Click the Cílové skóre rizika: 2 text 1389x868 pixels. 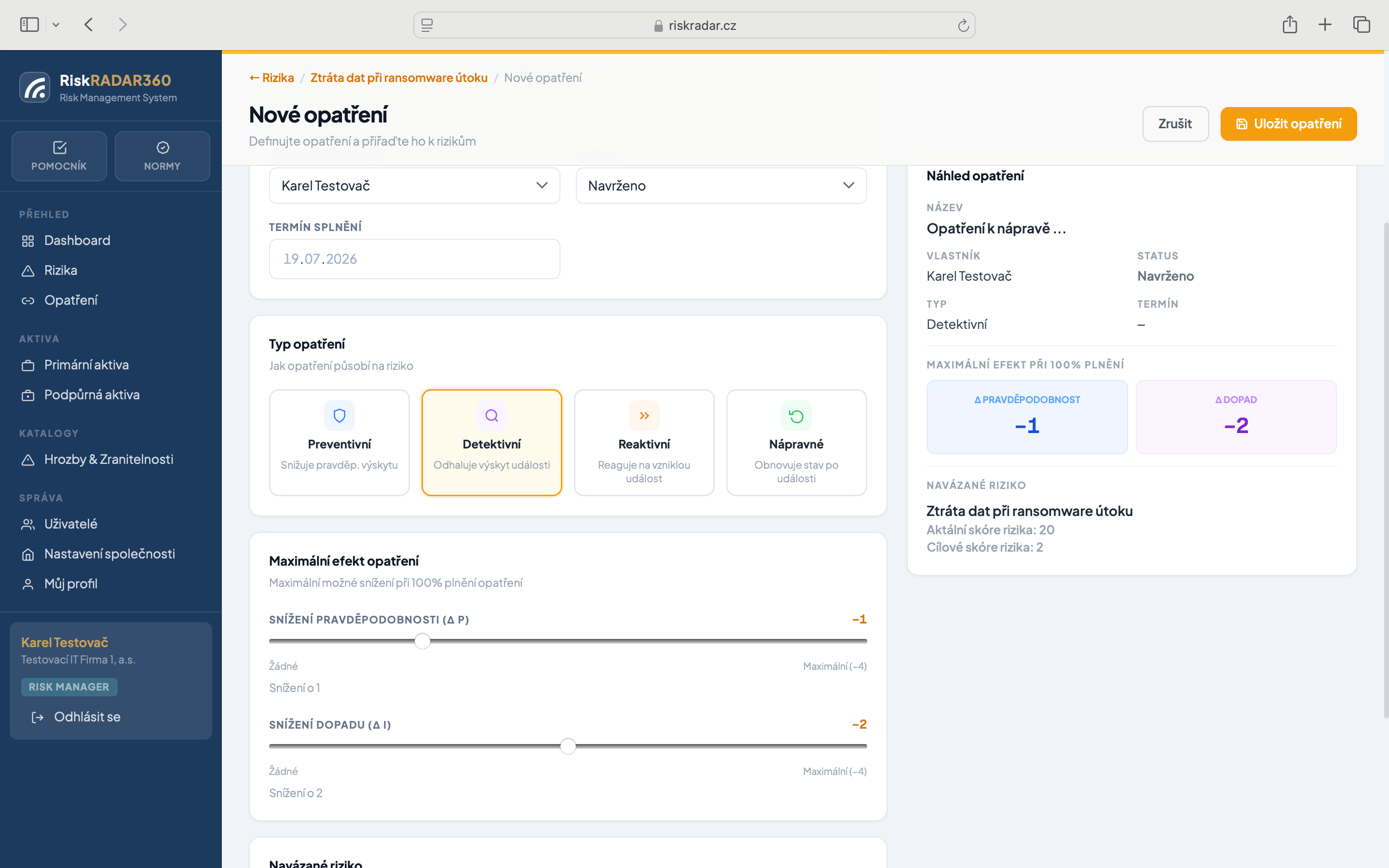[x=984, y=547]
